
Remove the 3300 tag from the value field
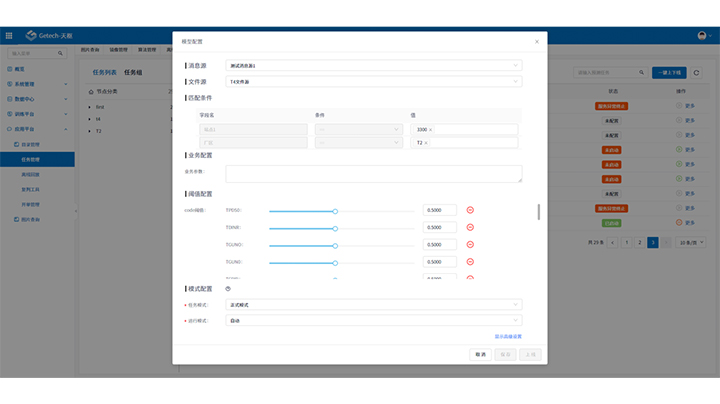(431, 130)
